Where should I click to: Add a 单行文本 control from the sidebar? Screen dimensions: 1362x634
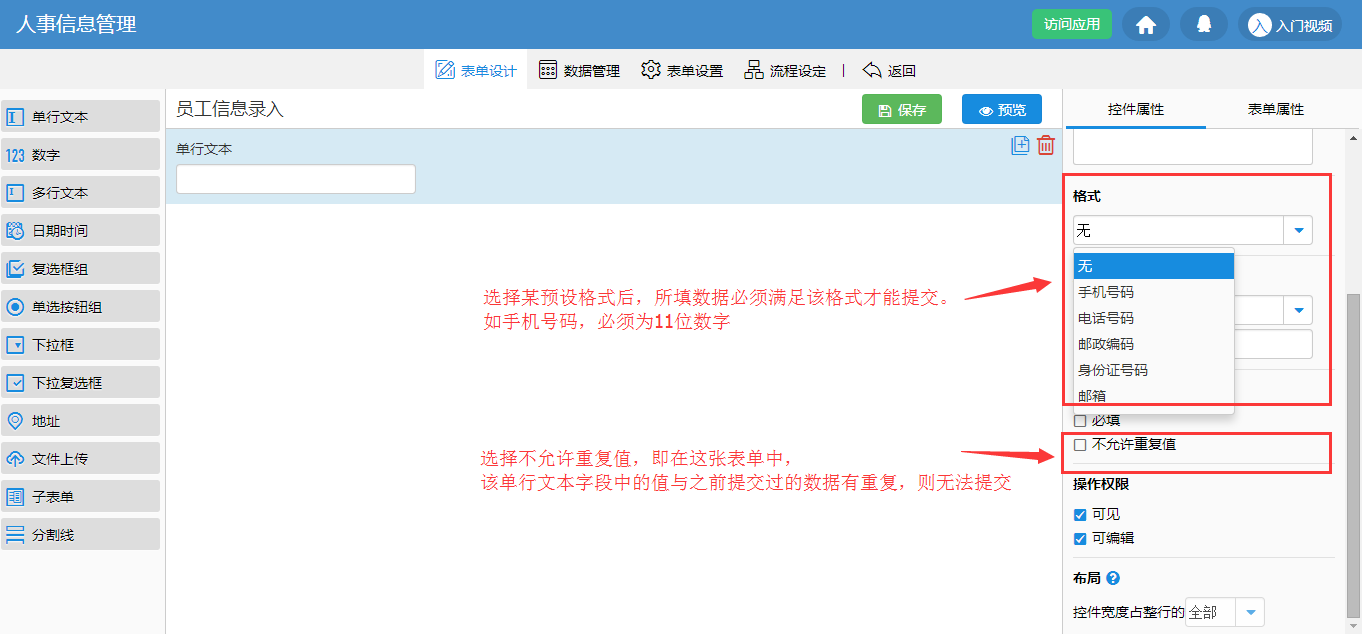pyautogui.click(x=80, y=116)
